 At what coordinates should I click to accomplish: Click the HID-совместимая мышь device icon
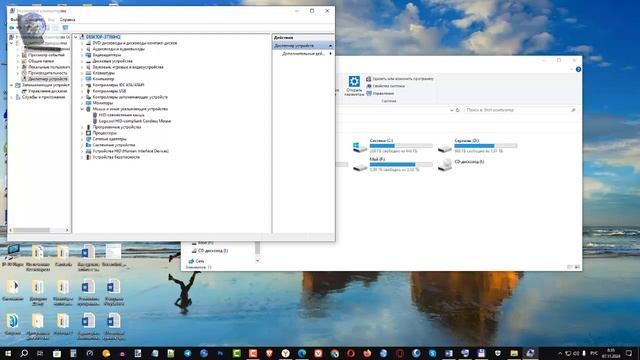pyautogui.click(x=95, y=115)
